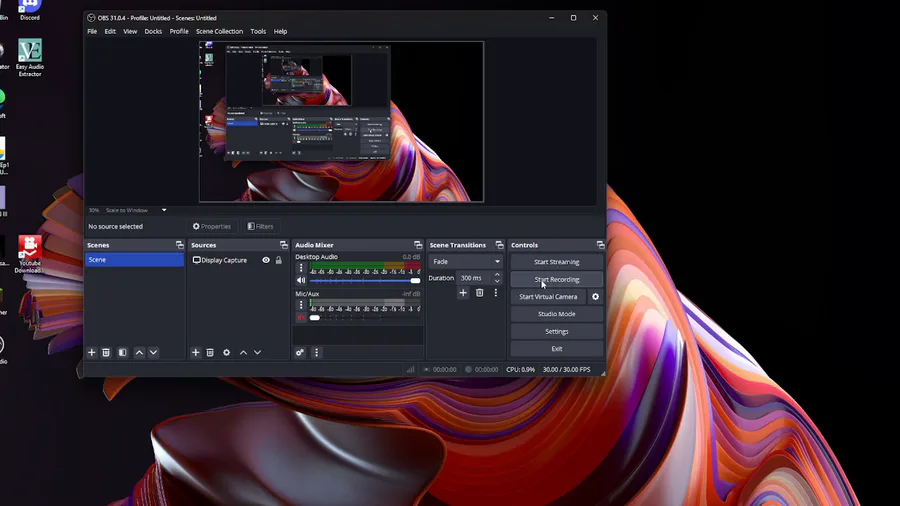
Task: Decrease transition duration stepper
Action: [497, 281]
